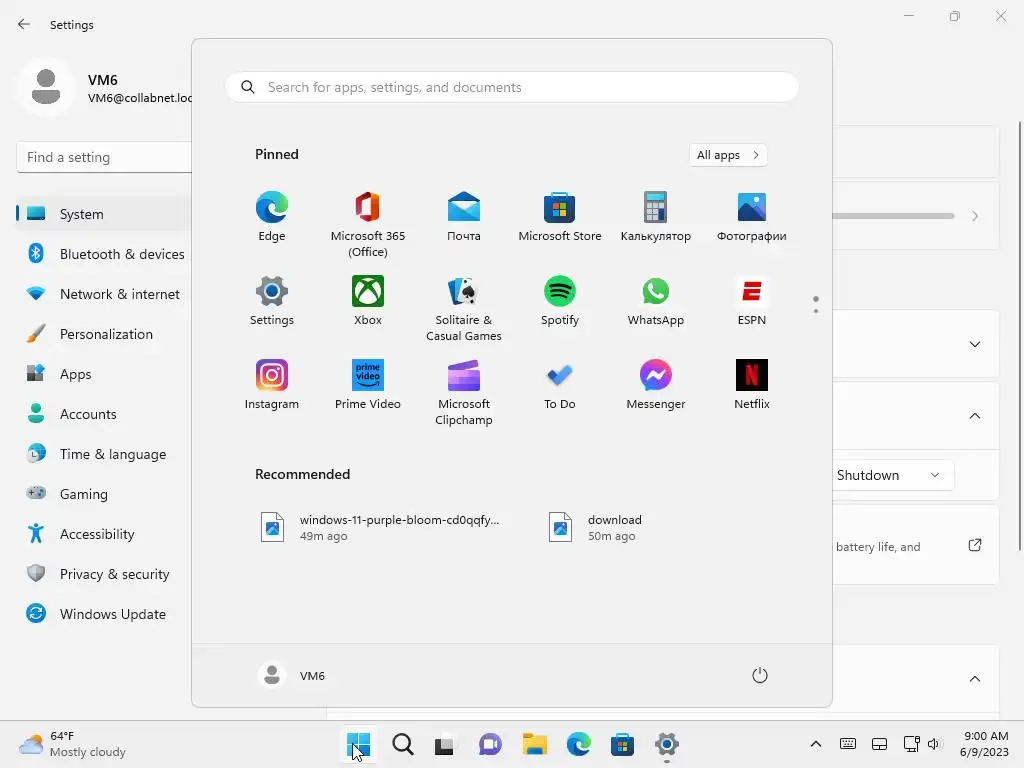Collapse the section above the Shutdown dropdown
Viewport: 1024px width, 768px height.
coord(974,416)
